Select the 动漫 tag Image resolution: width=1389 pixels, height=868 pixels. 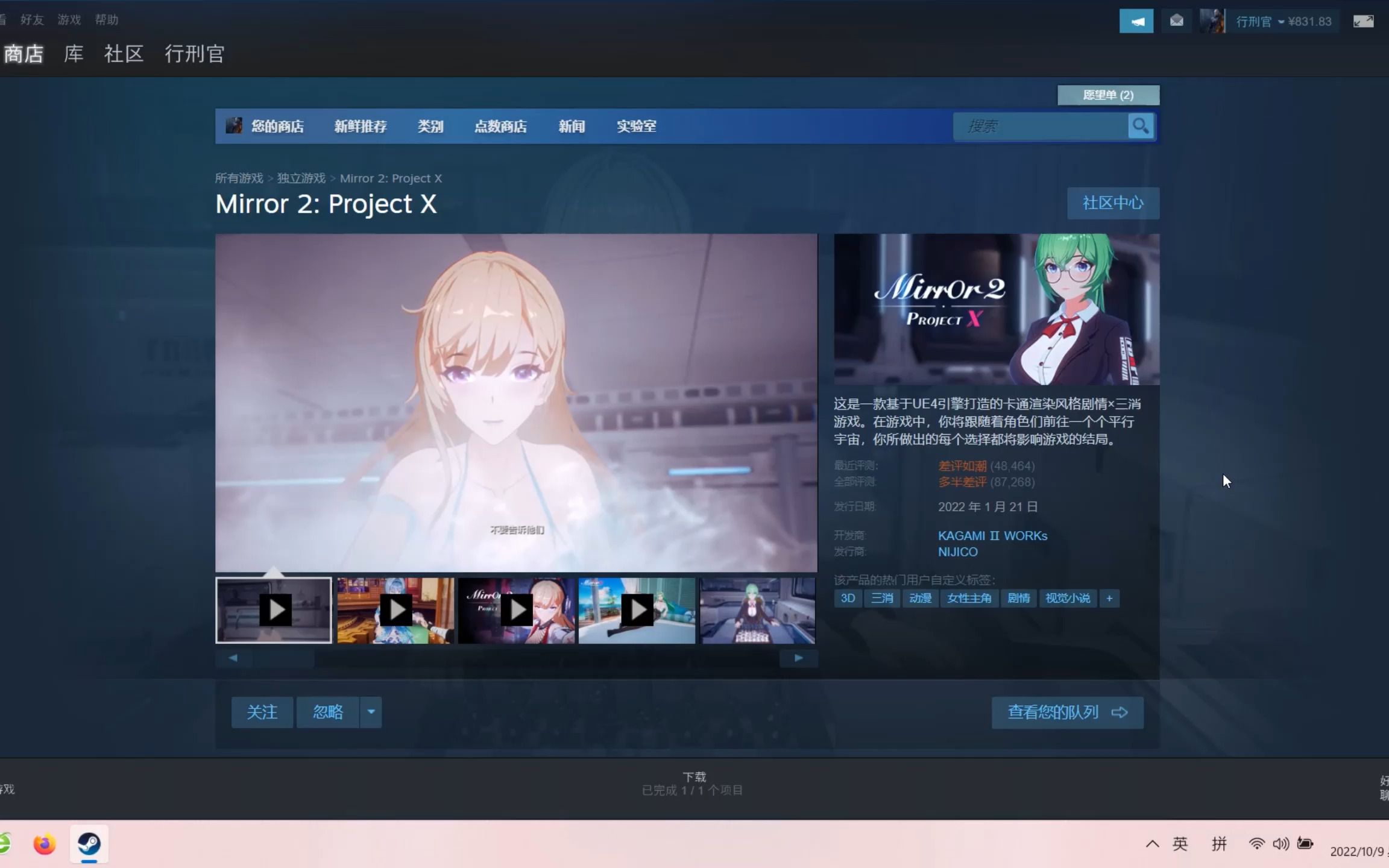921,599
